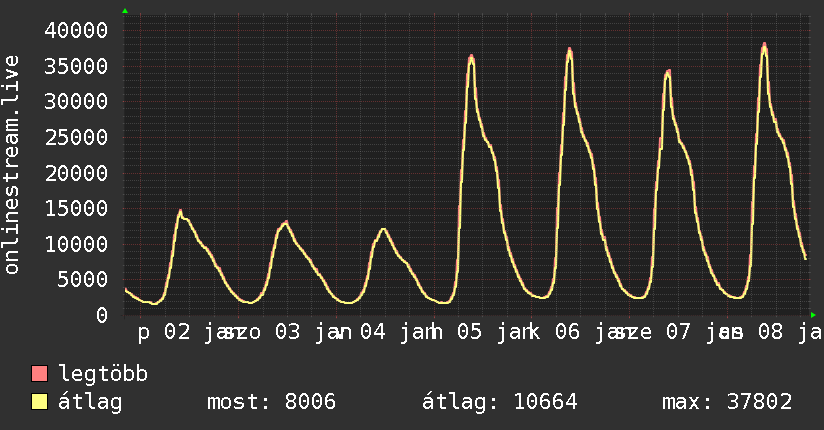Click the 03 date label on x-axis
The height and width of the screenshot is (430, 824).
(x=287, y=332)
